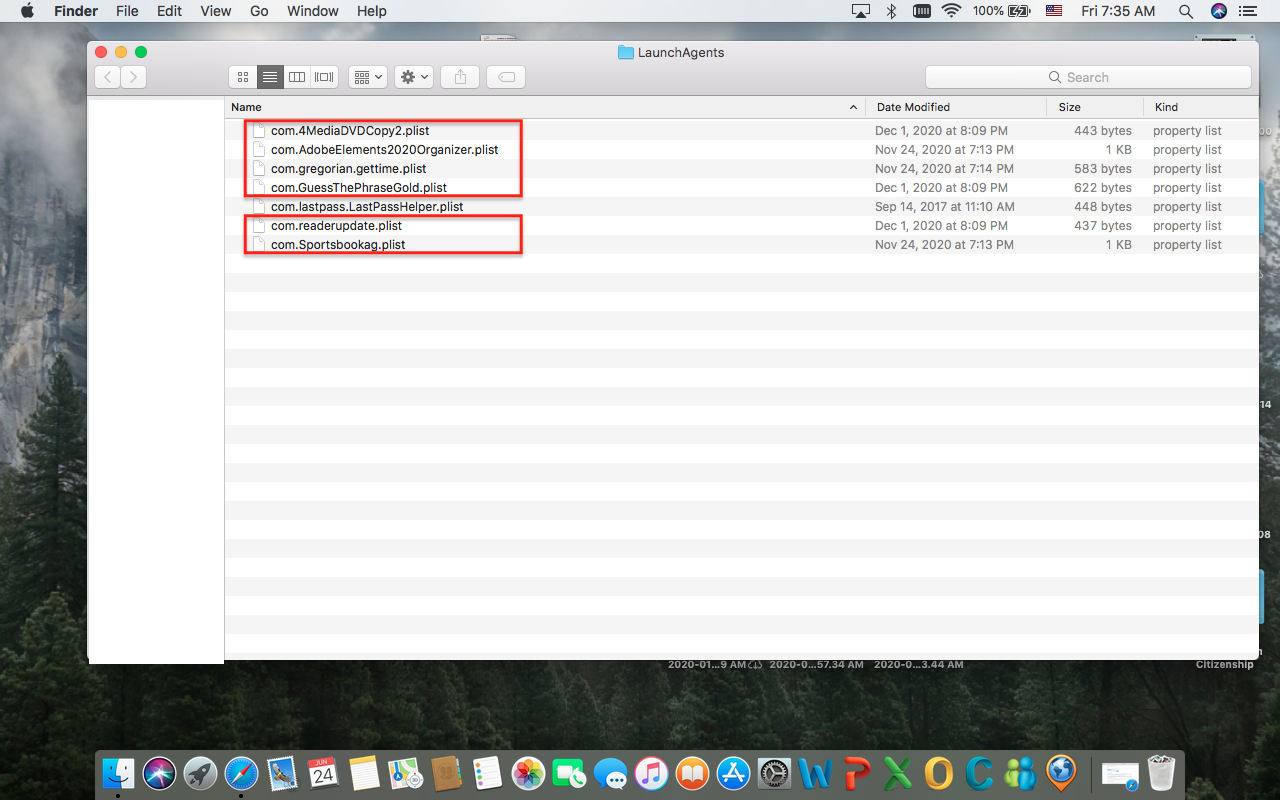Focus the Finder Search field
Screen dimensions: 1280x800
pyautogui.click(x=1088, y=77)
